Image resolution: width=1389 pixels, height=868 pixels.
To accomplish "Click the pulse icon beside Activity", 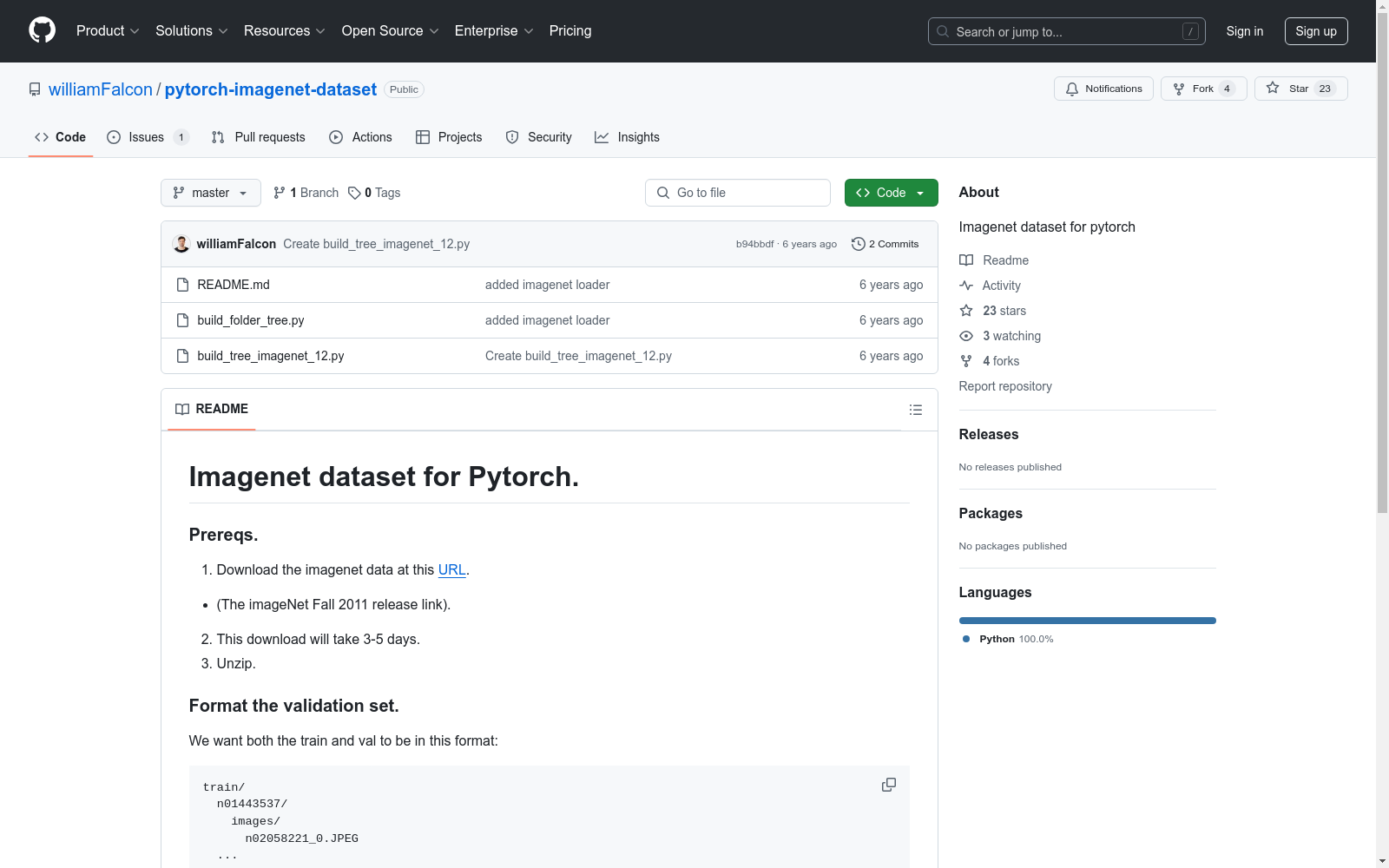I will click(x=966, y=286).
